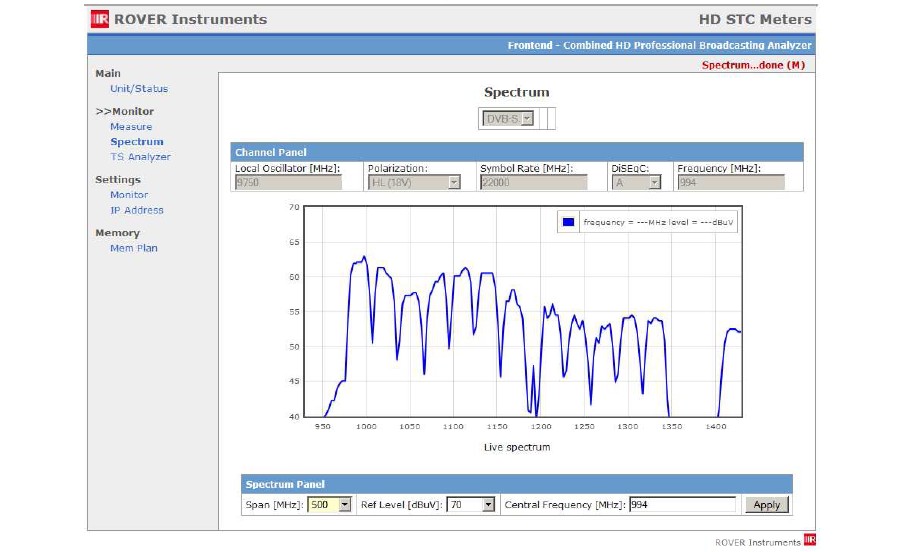Viewport: 904px width, 552px height.
Task: Click the 'Frontend - Combined HD Professional' banner text
Action: pos(659,45)
